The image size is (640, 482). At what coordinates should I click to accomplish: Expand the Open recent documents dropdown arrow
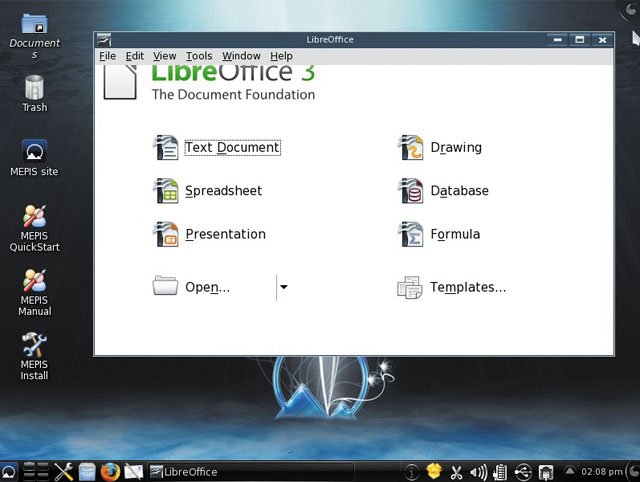pyautogui.click(x=284, y=288)
